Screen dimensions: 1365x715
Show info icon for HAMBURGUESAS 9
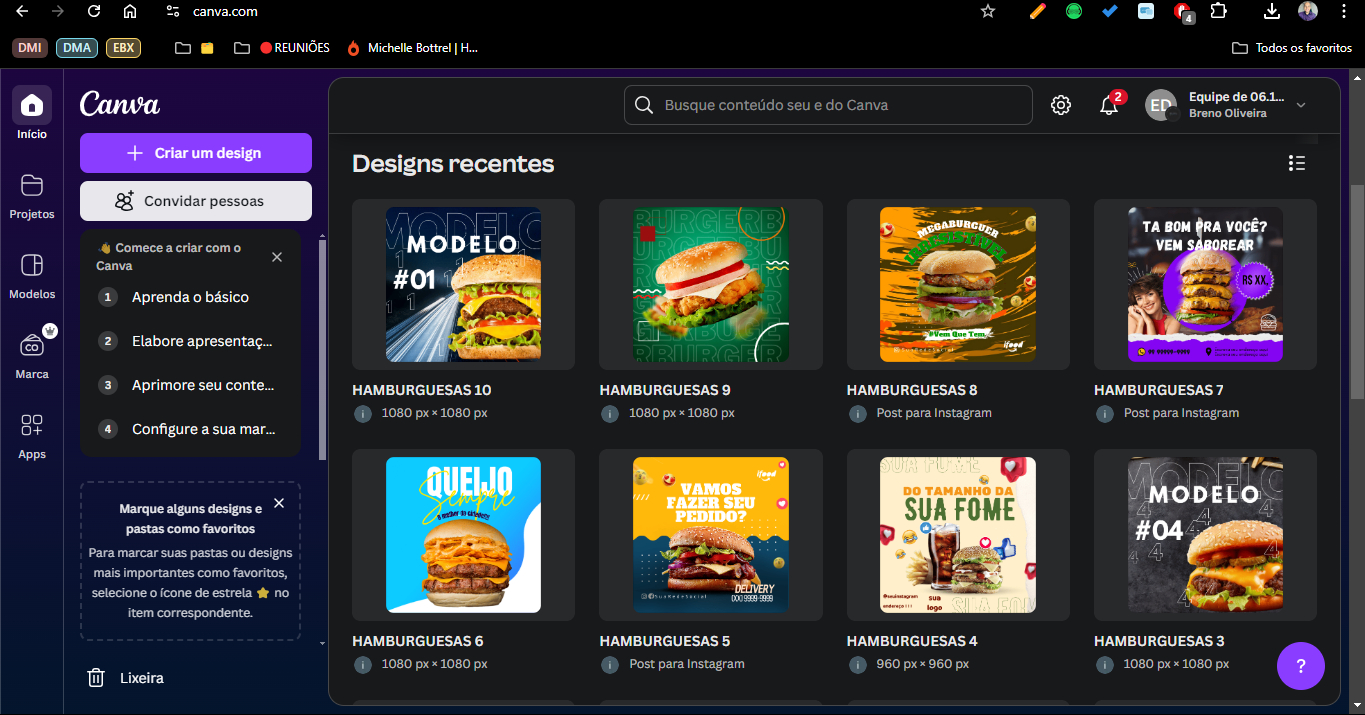click(x=609, y=413)
